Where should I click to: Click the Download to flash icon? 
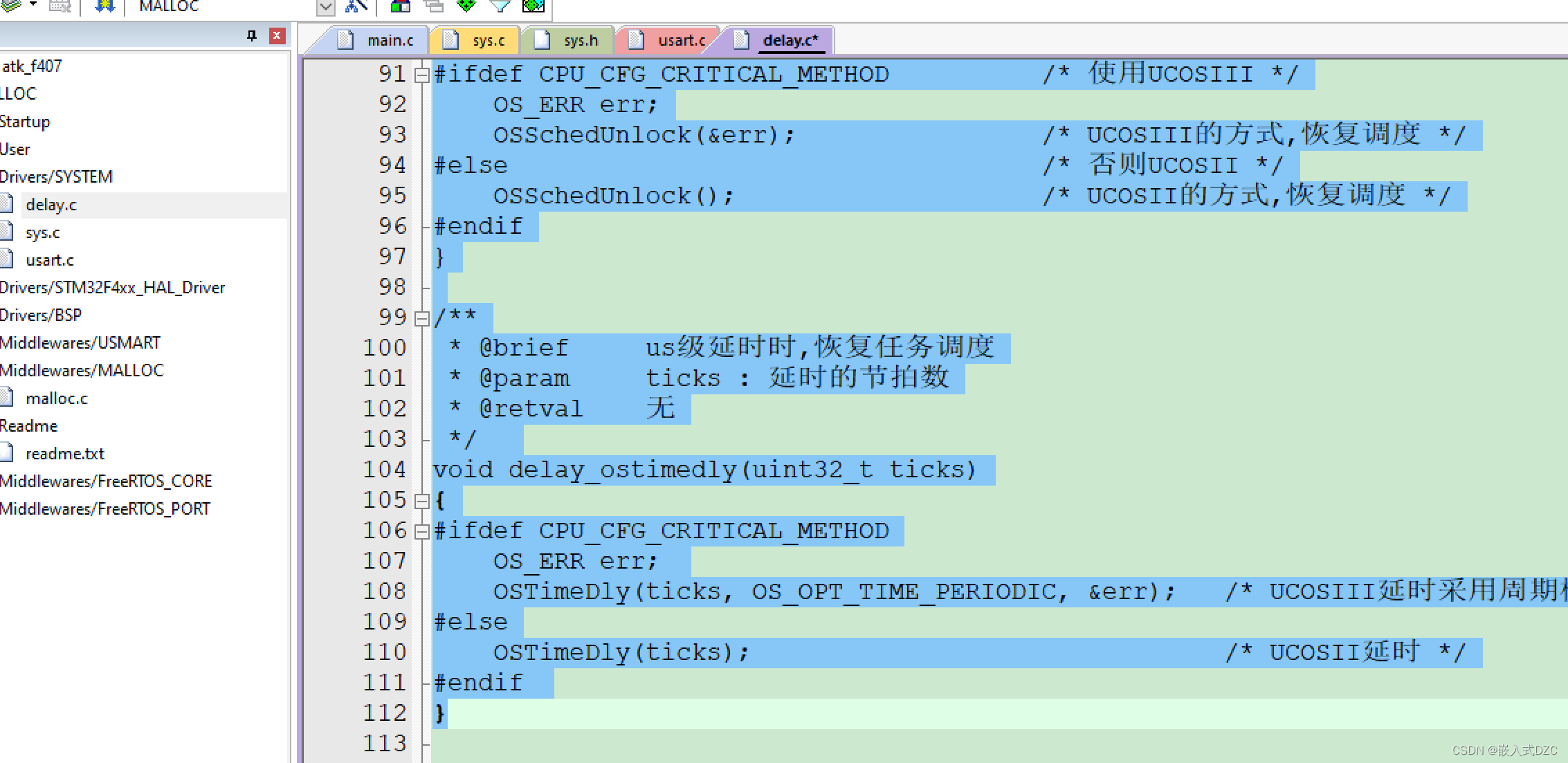tap(104, 6)
